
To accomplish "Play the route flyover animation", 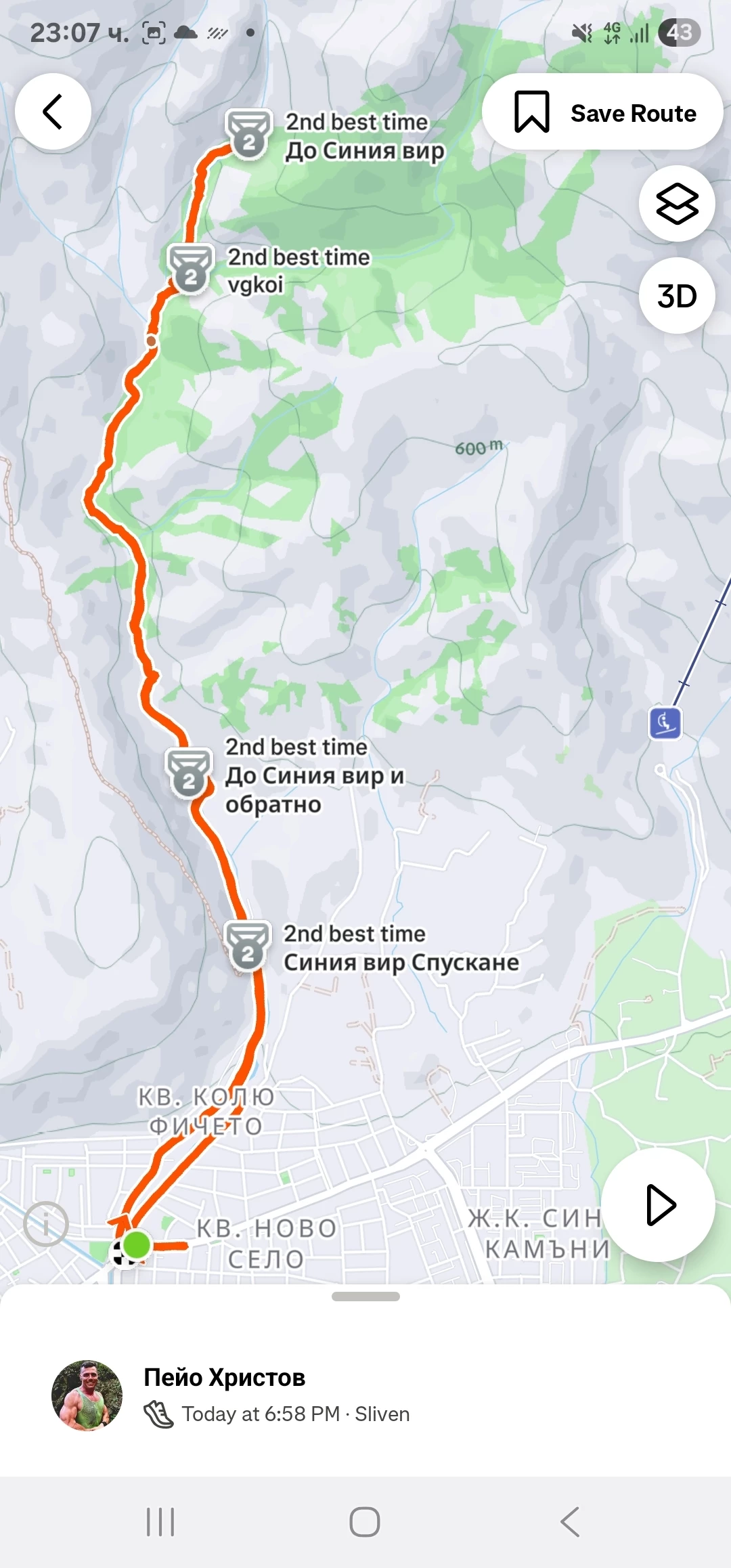I will 659,1204.
